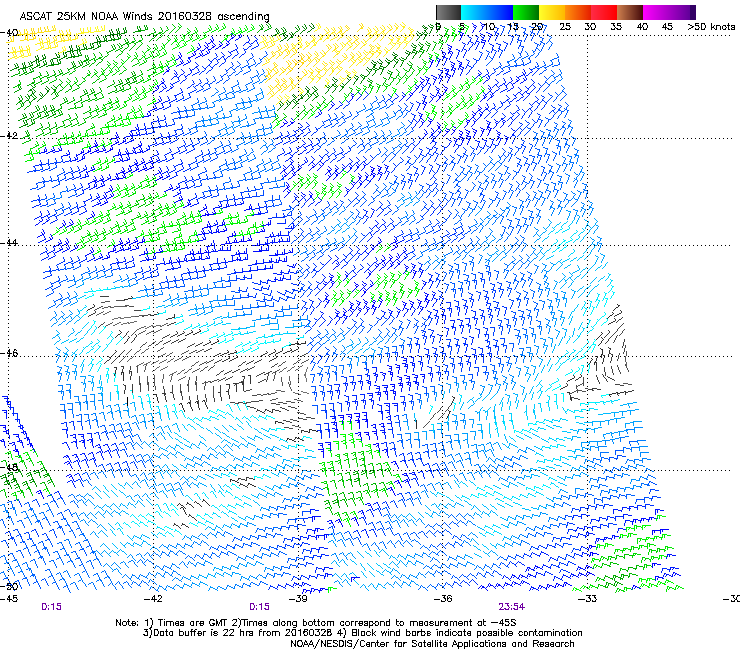Click the chart title 'ASCAT 25KM NOAA Winds 20160328 ascending'
Image resolution: width=740 pixels, height=650 pixels.
(x=144, y=16)
